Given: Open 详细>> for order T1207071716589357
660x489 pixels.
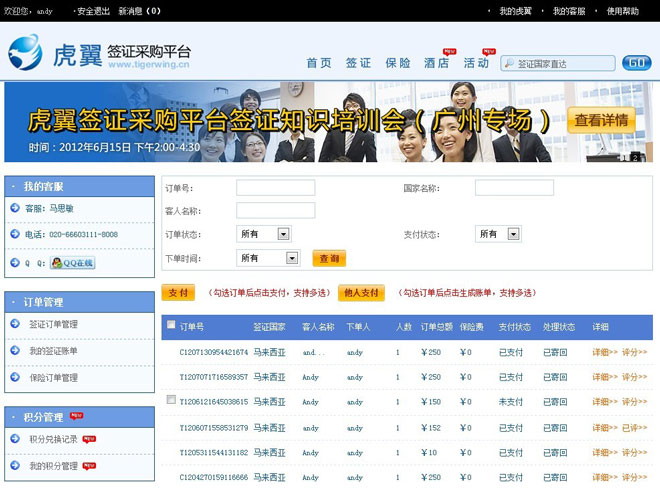Looking at the screenshot, I should pos(604,377).
